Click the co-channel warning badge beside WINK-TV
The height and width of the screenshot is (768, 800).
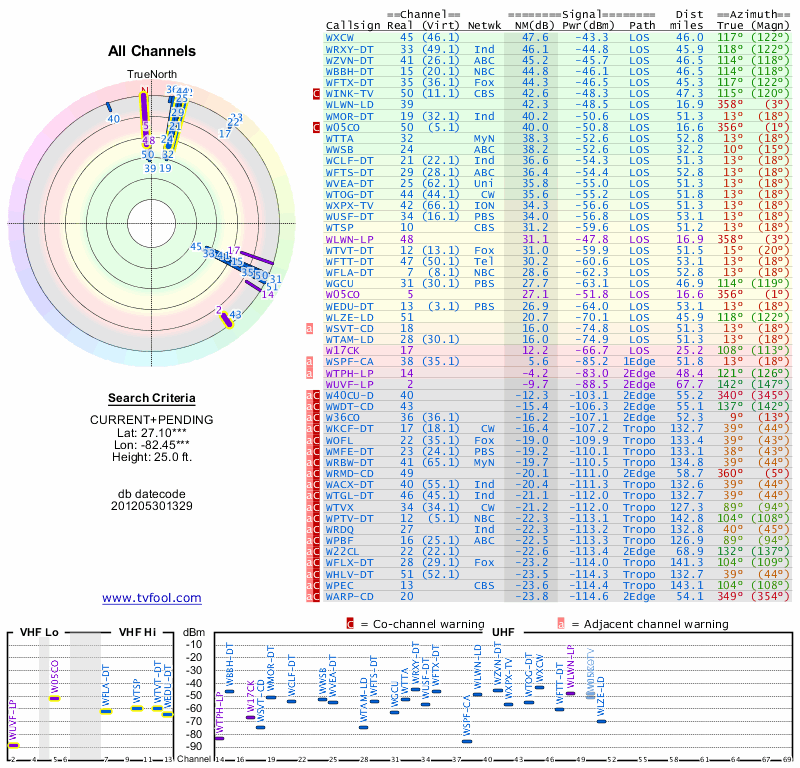[316, 94]
